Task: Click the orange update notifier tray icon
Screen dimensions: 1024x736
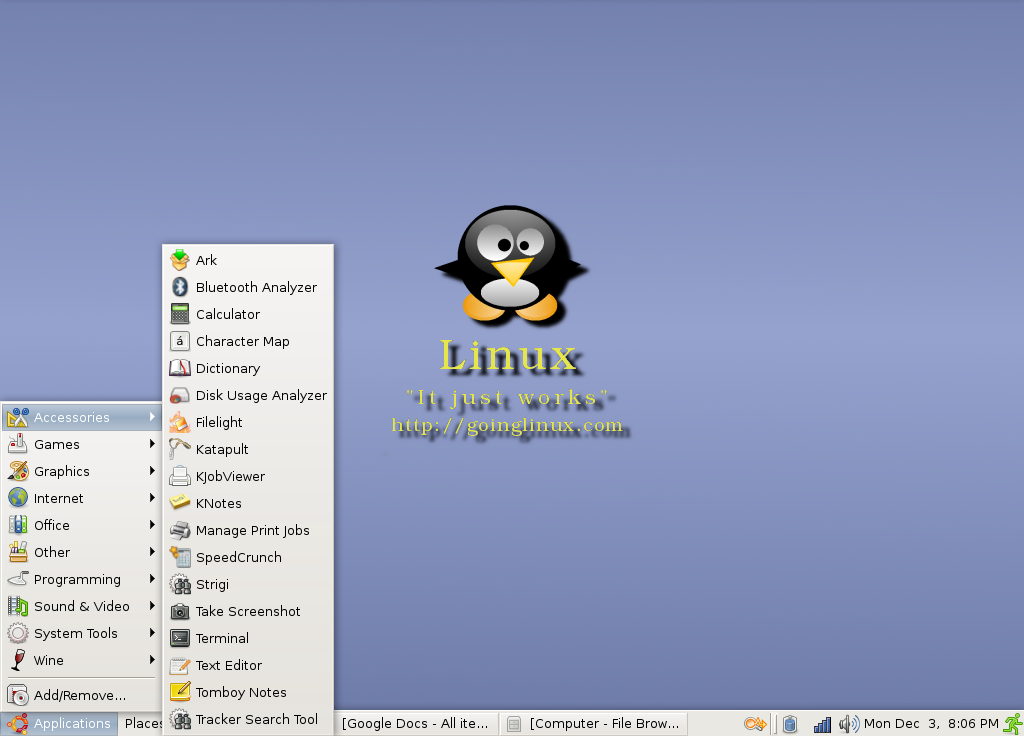Action: pos(755,724)
